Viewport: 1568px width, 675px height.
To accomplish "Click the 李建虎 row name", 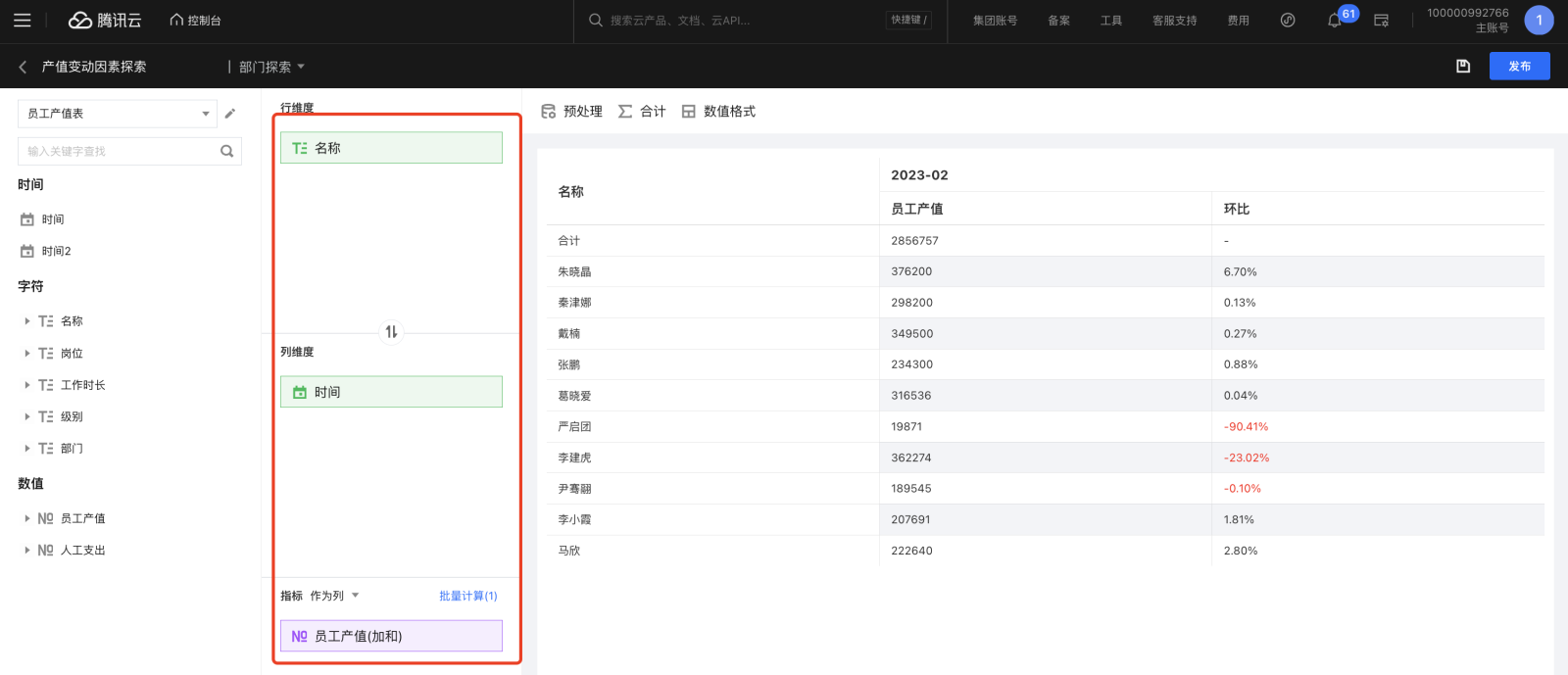I will (574, 458).
